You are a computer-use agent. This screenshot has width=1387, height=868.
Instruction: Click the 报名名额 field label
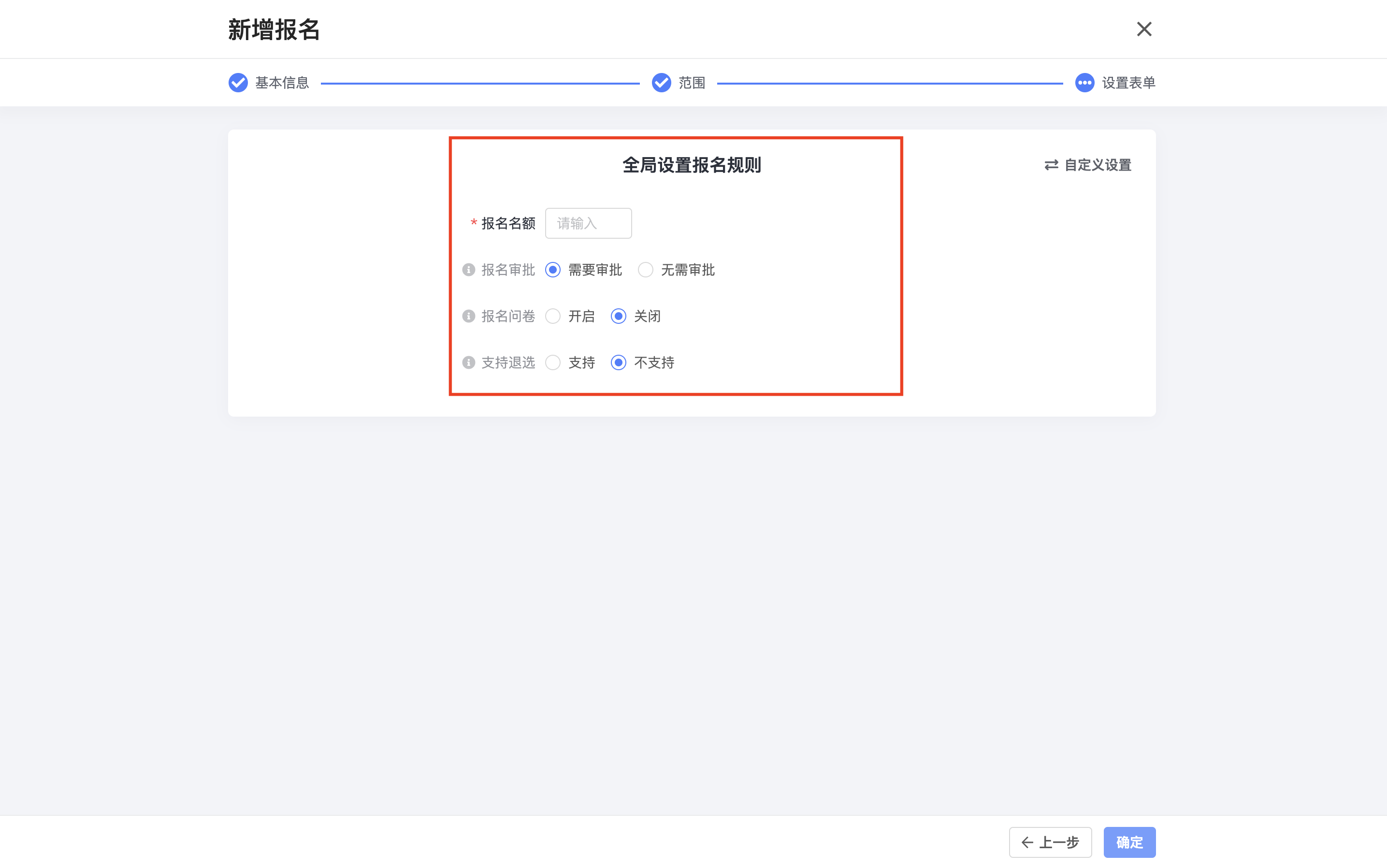pos(508,223)
